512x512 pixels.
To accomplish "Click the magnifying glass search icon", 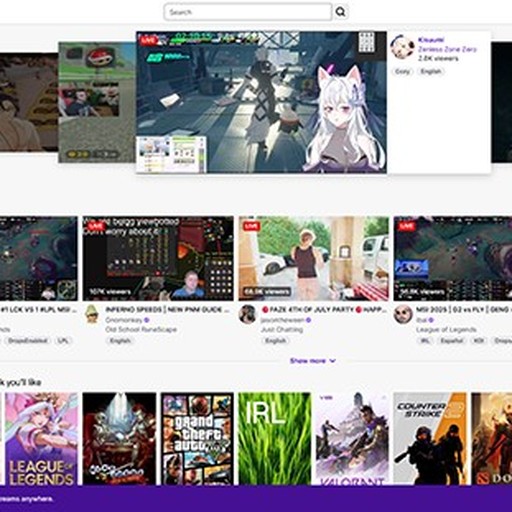I will coord(340,12).
